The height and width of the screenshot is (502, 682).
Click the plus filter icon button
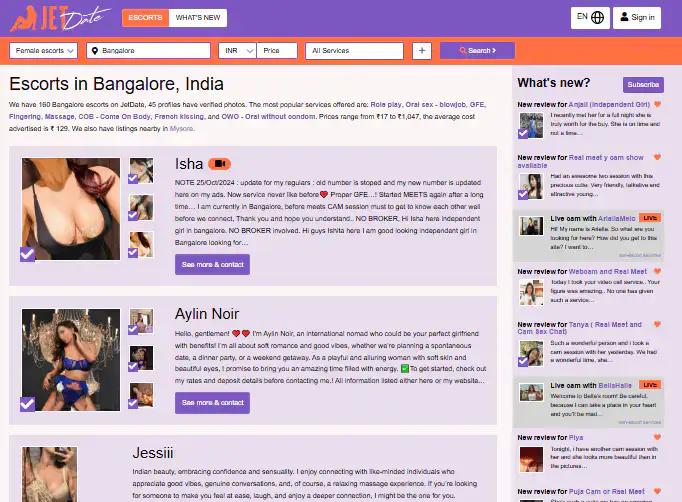422,50
